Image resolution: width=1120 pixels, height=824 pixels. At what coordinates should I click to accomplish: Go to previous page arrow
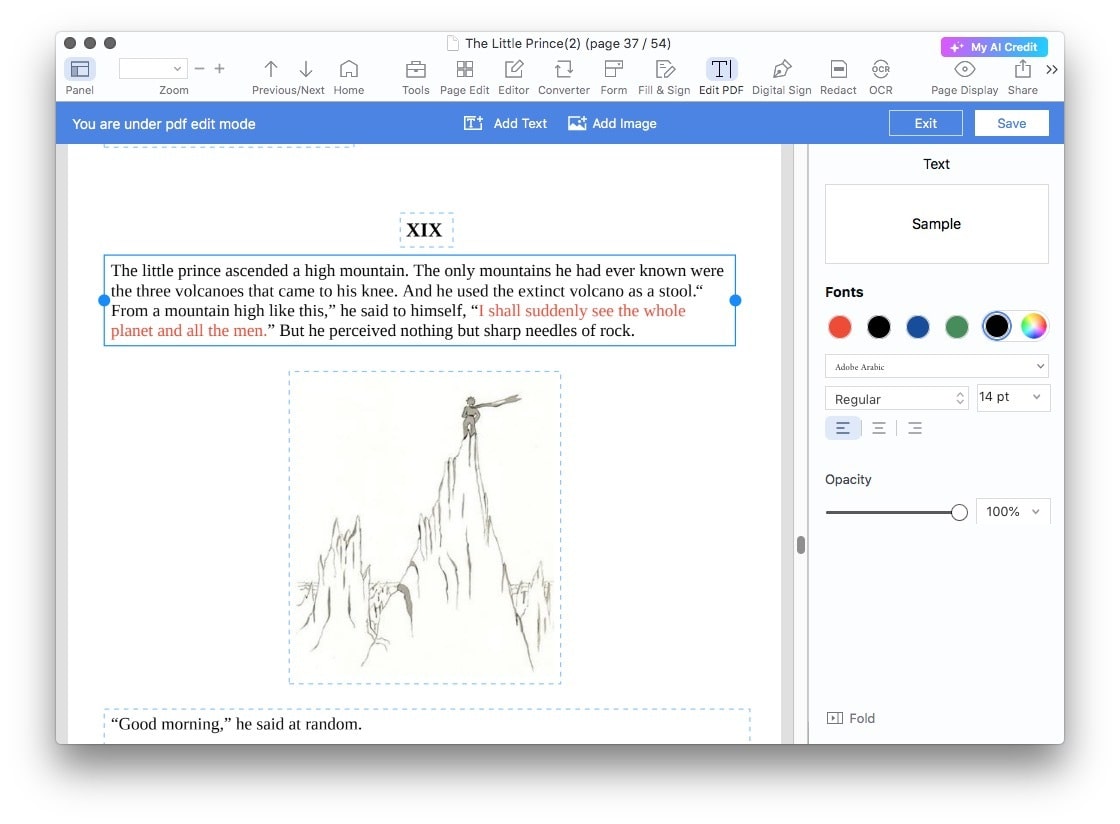[x=271, y=69]
